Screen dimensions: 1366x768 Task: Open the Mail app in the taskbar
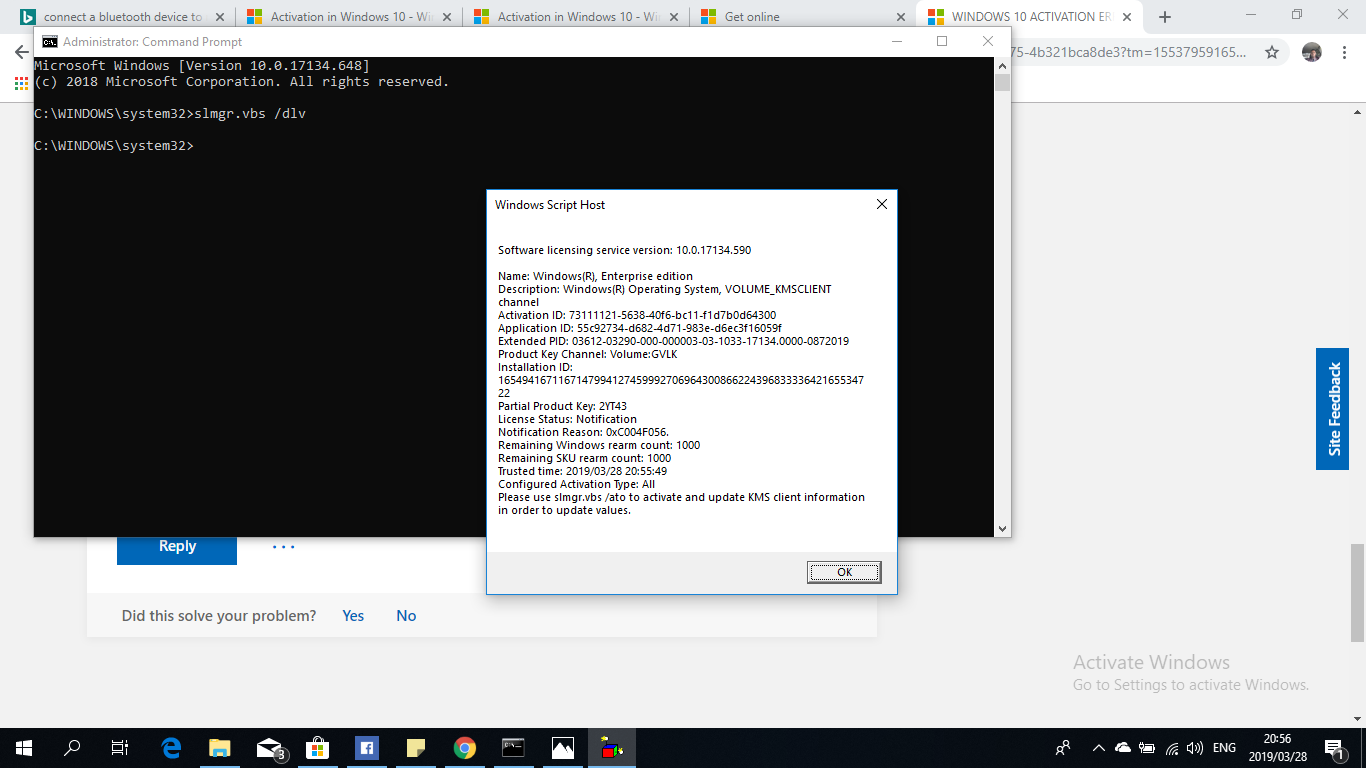coord(269,748)
